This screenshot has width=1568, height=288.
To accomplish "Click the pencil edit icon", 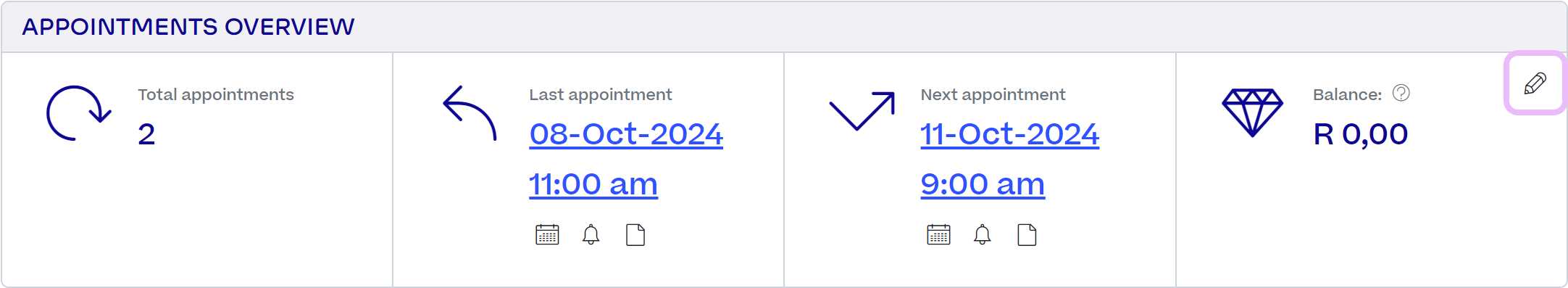I will (1535, 83).
